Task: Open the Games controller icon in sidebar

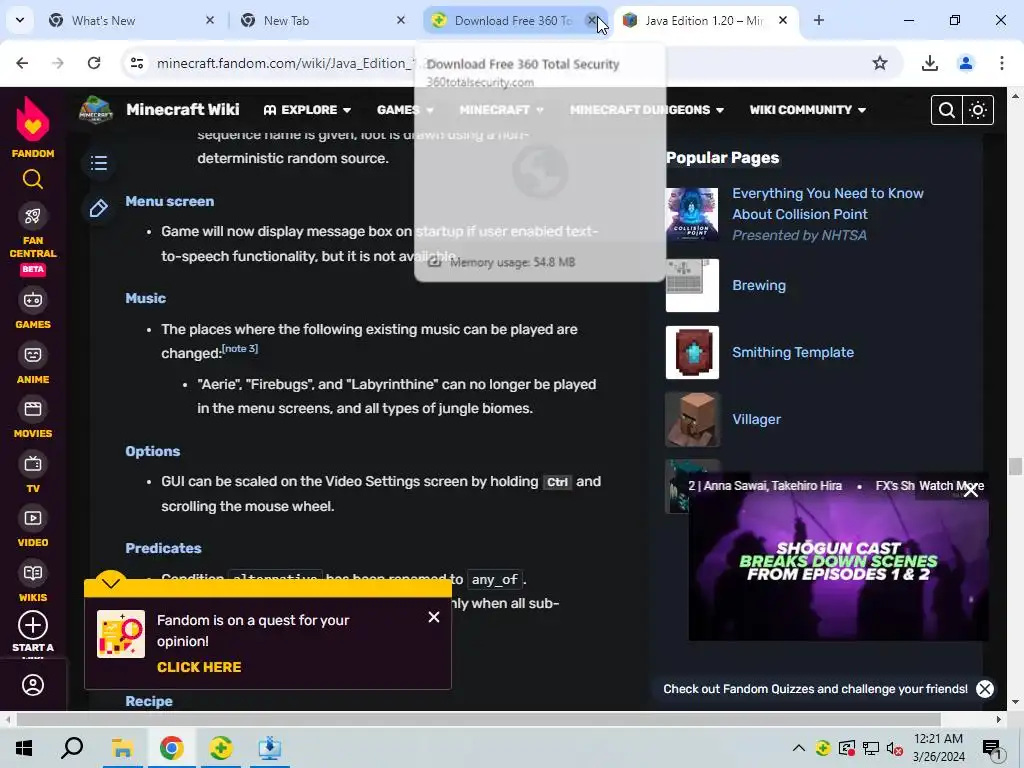Action: (33, 300)
